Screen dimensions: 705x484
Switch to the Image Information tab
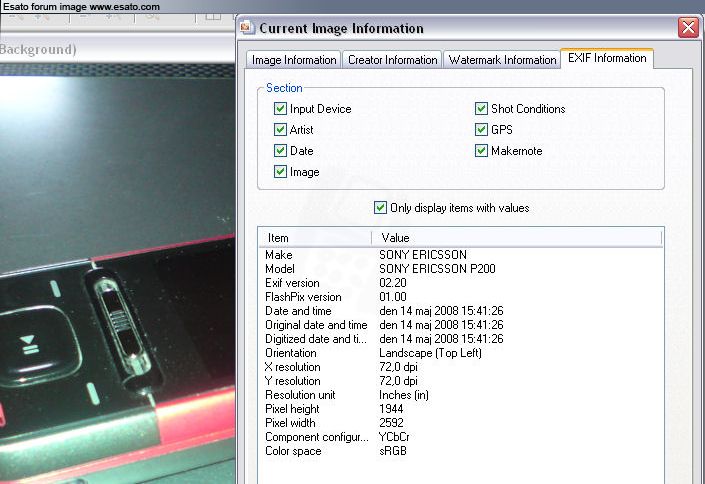point(294,60)
